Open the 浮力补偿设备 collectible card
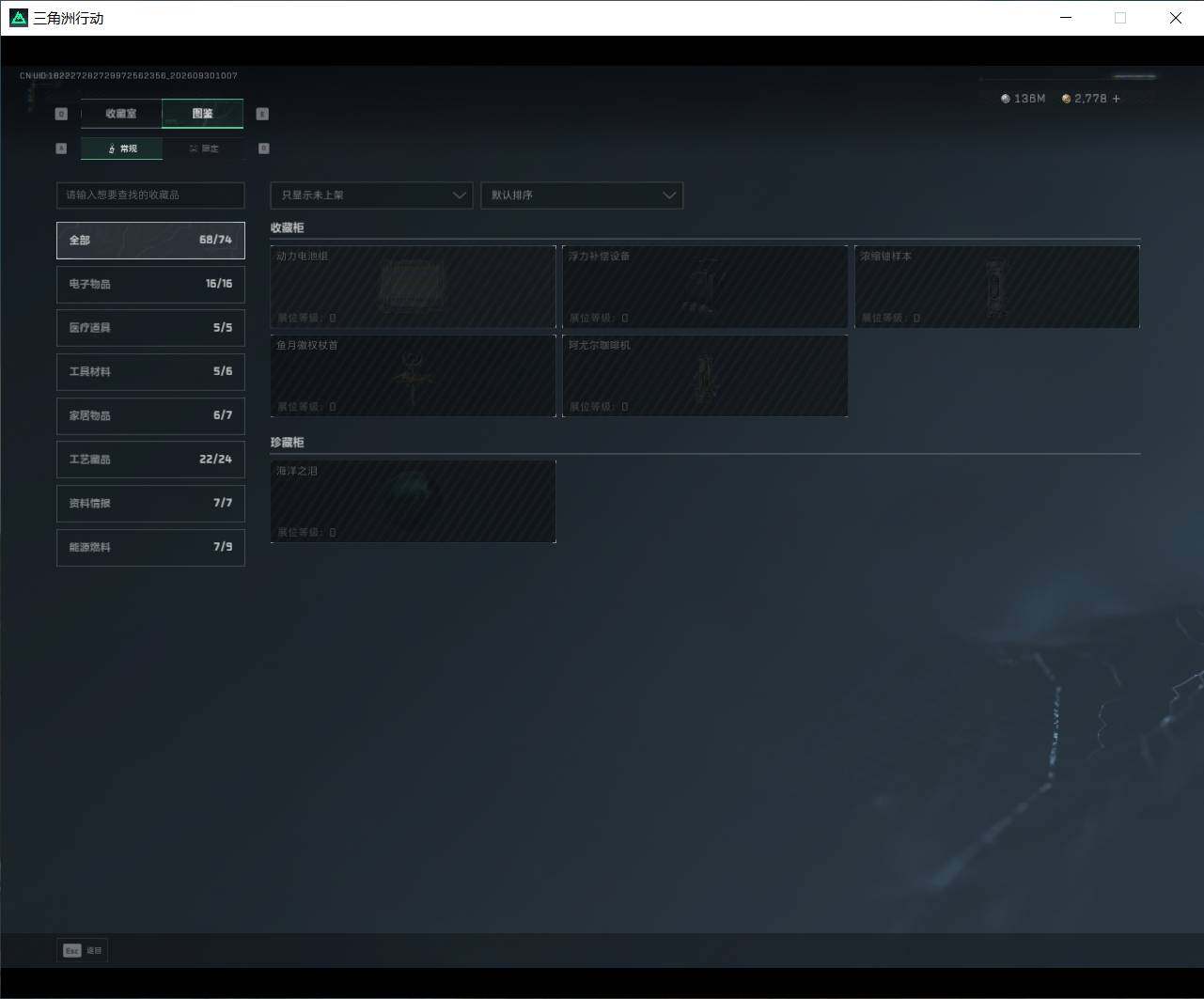The height and width of the screenshot is (999, 1204). 705,287
